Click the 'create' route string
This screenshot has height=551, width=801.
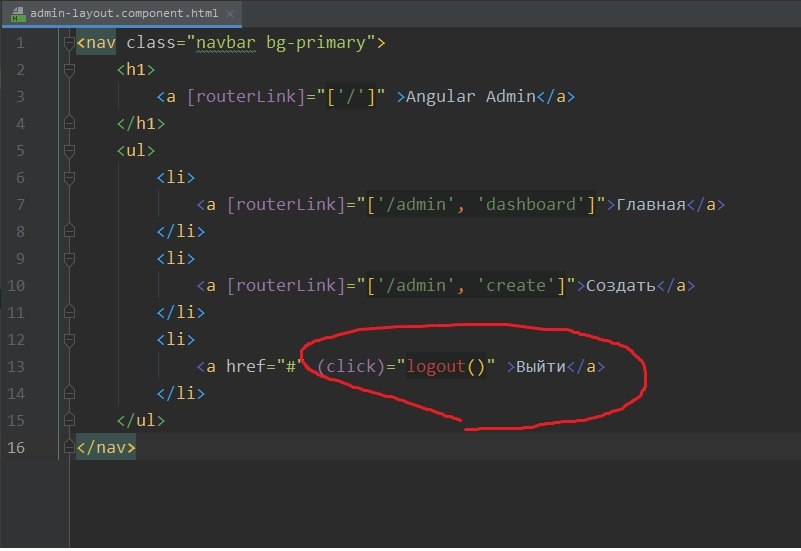click(515, 285)
